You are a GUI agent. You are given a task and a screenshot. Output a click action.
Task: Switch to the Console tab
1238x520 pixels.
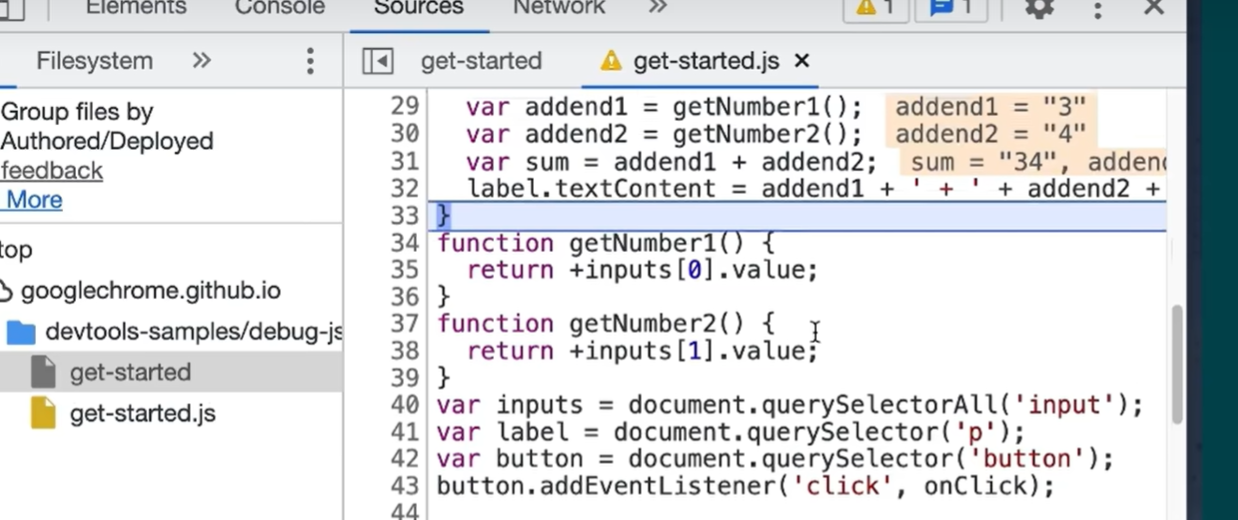tap(280, 8)
